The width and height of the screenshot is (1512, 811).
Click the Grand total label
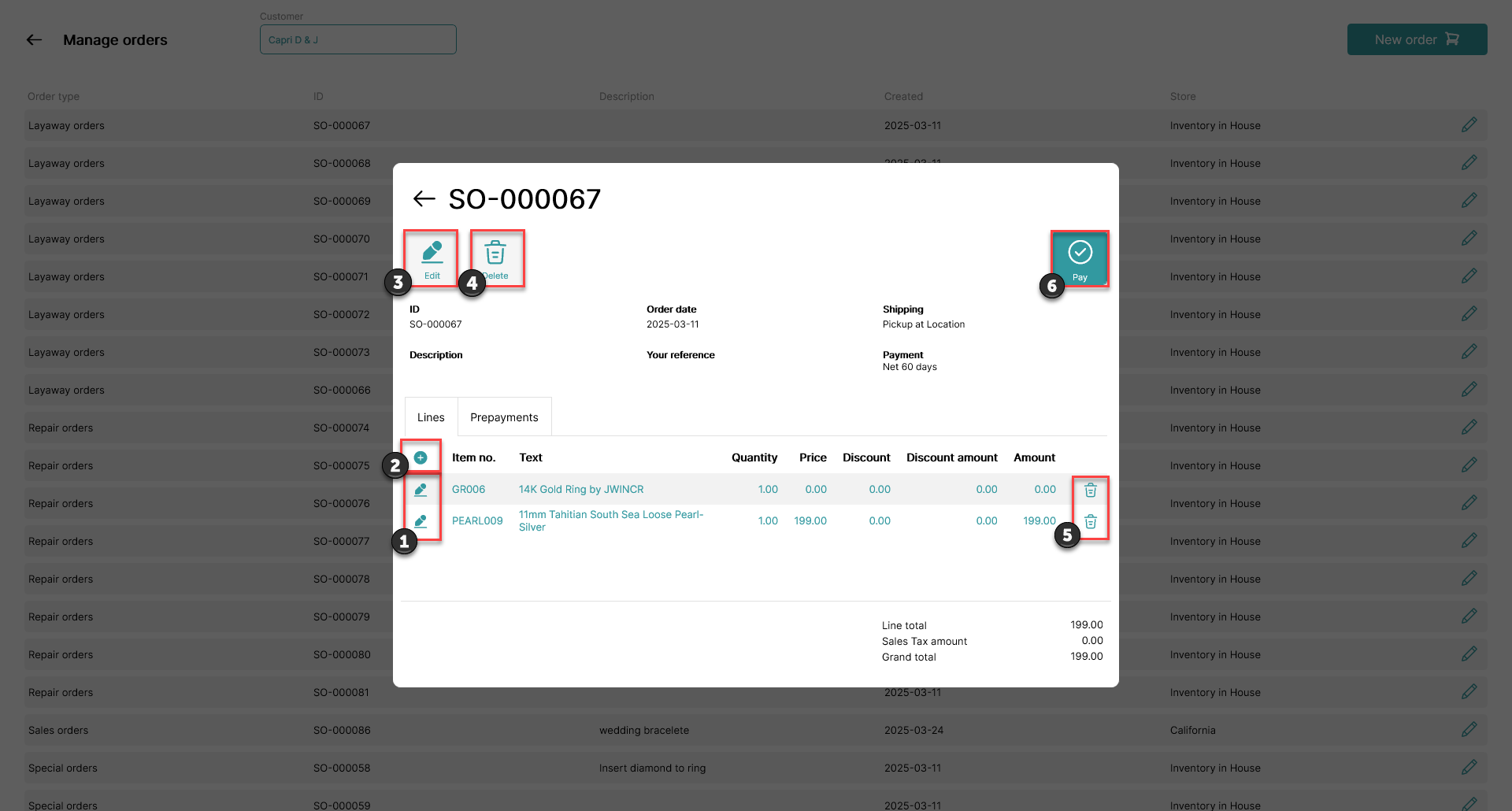tap(909, 657)
